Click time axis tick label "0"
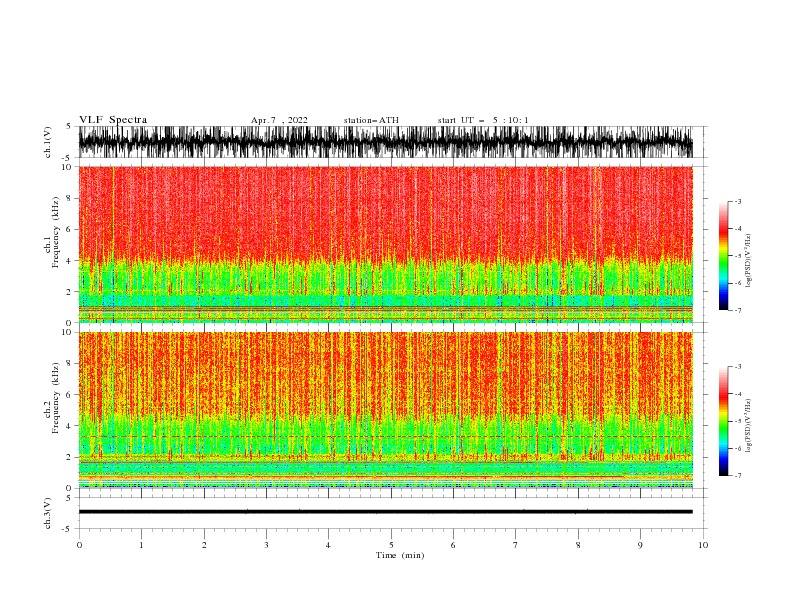The width and height of the screenshot is (792, 612). (79, 545)
